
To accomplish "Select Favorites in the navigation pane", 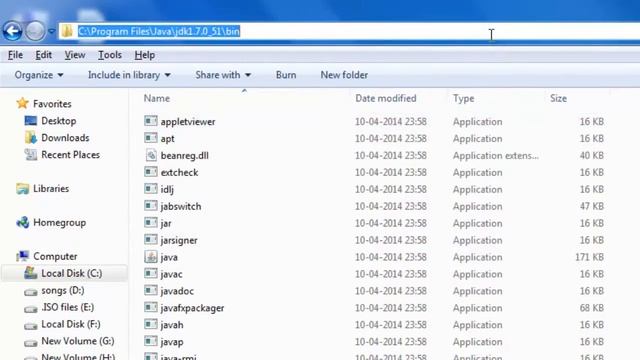I will pos(52,104).
